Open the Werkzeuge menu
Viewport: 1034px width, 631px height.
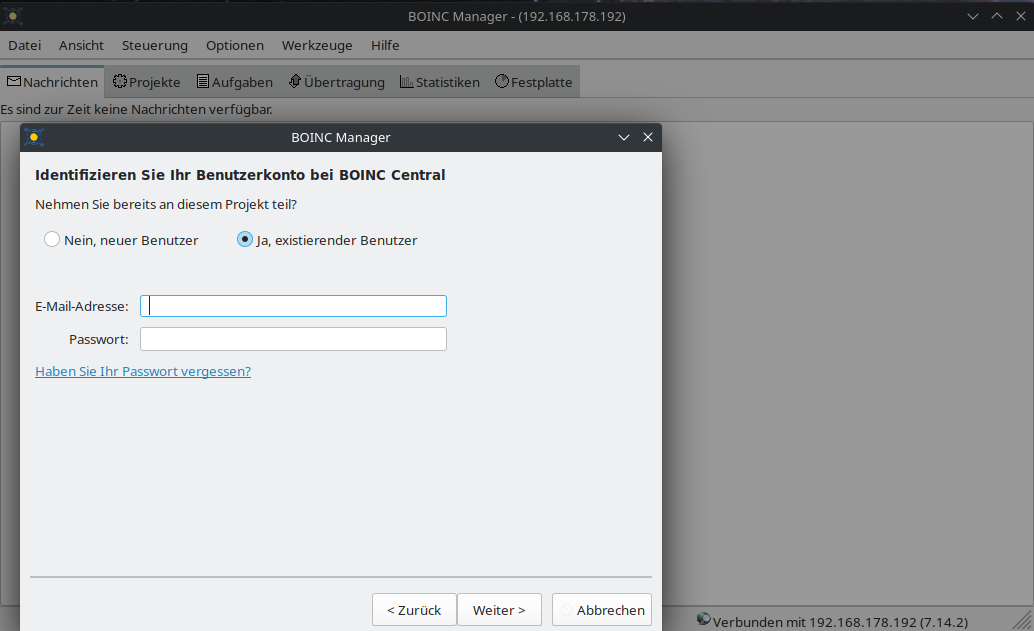[x=317, y=45]
